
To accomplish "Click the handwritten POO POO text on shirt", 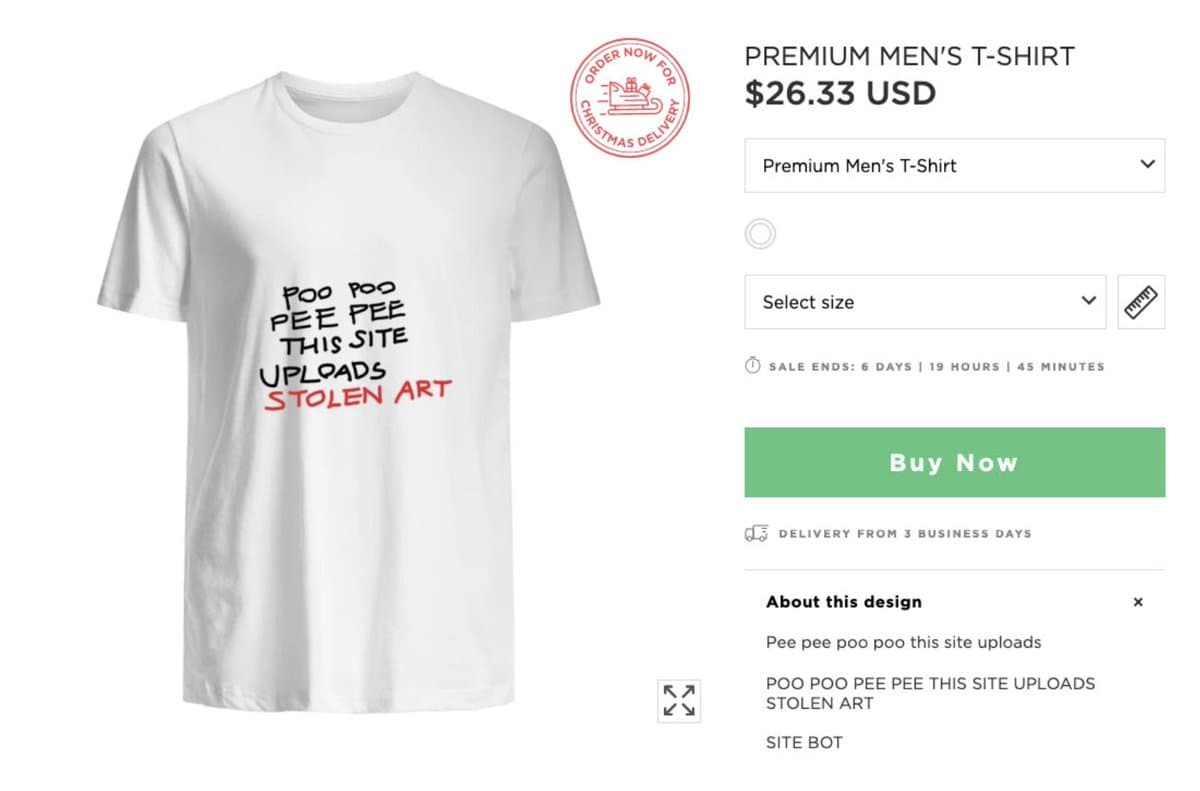I will pos(339,294).
